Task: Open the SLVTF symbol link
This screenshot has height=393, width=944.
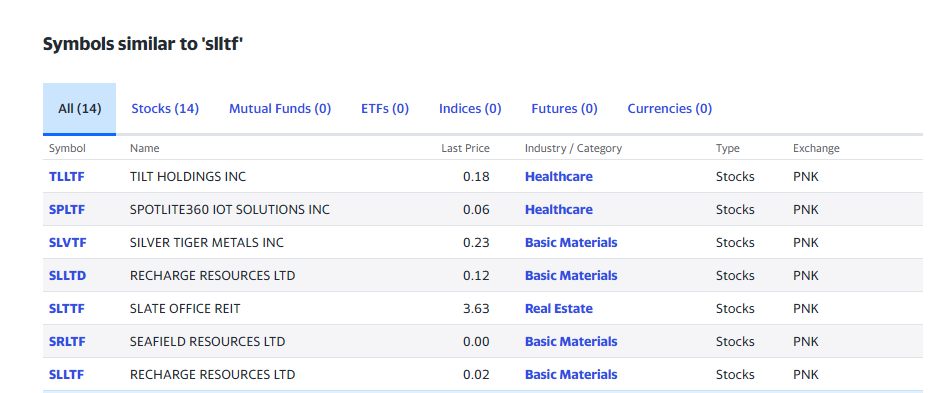Action: pyautogui.click(x=67, y=243)
